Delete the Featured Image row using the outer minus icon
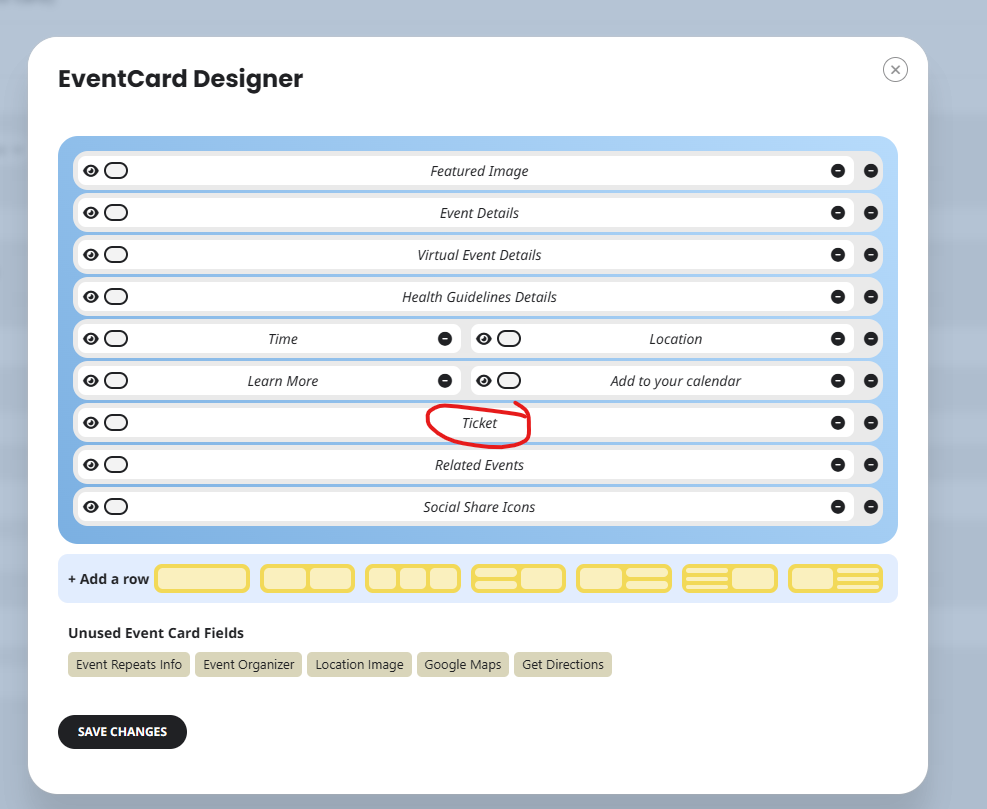This screenshot has width=987, height=809. point(871,171)
